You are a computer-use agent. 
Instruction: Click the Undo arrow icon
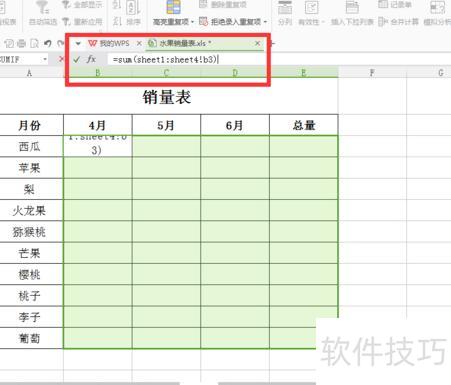coord(48,43)
